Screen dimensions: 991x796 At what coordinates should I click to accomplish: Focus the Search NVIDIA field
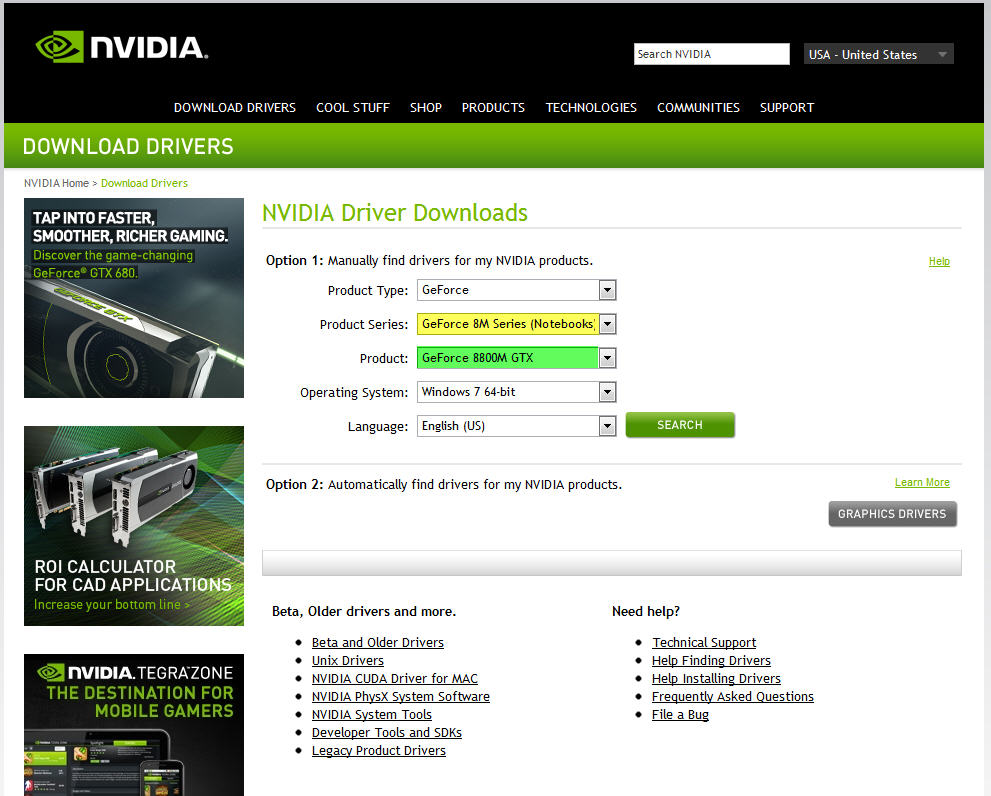pyautogui.click(x=711, y=54)
